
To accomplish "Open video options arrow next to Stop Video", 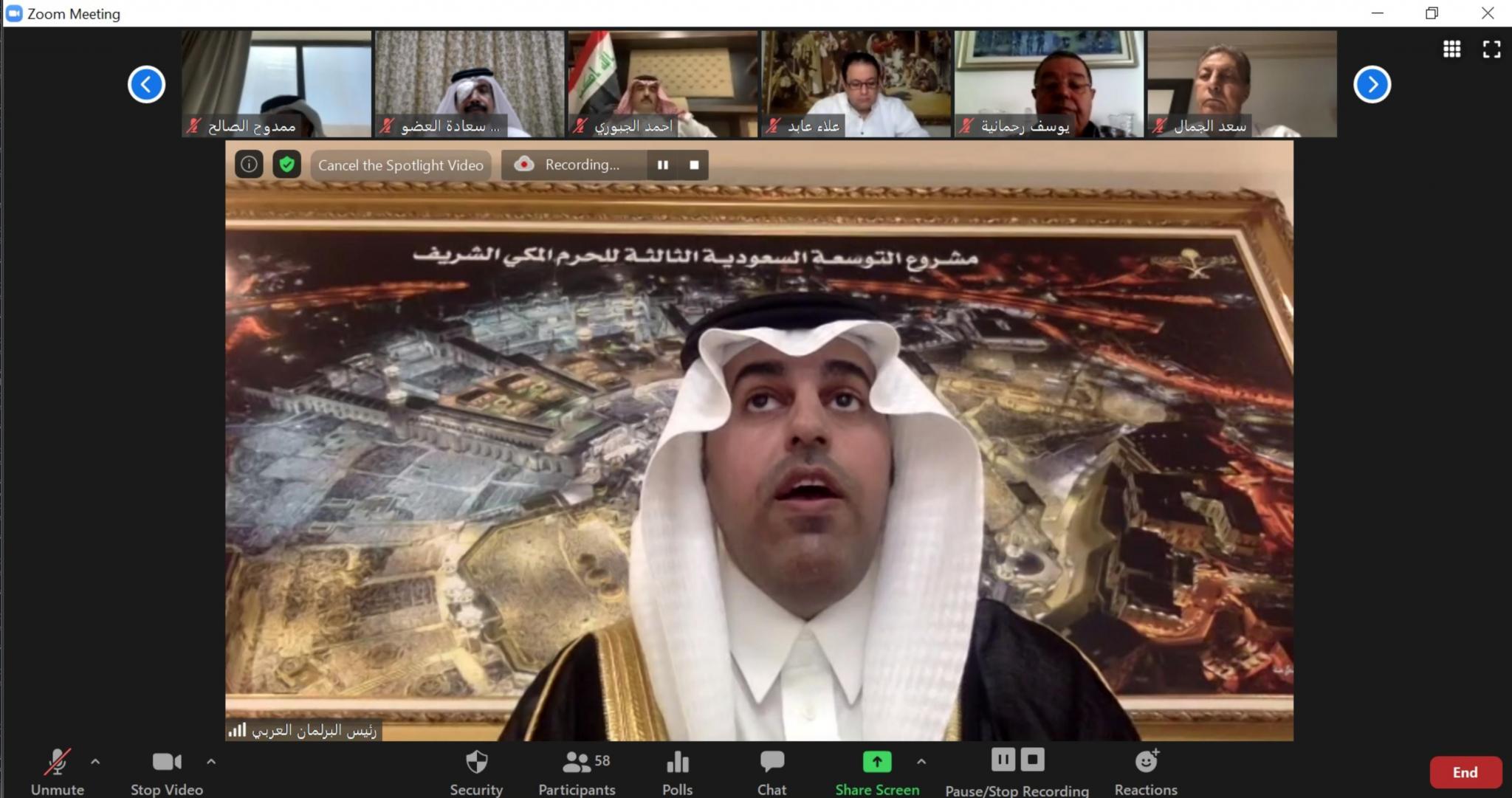I will pos(211,762).
